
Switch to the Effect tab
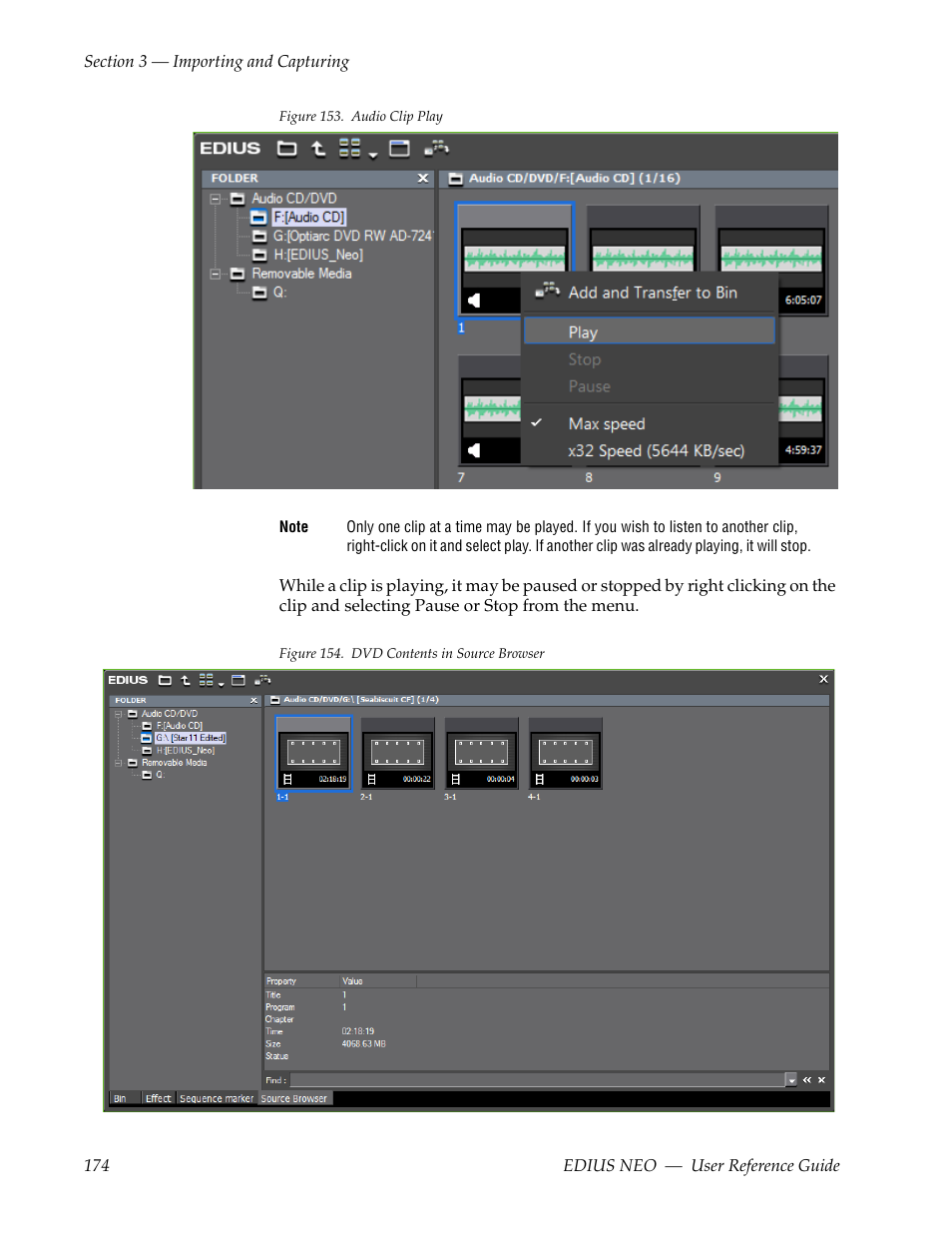pos(159,1099)
